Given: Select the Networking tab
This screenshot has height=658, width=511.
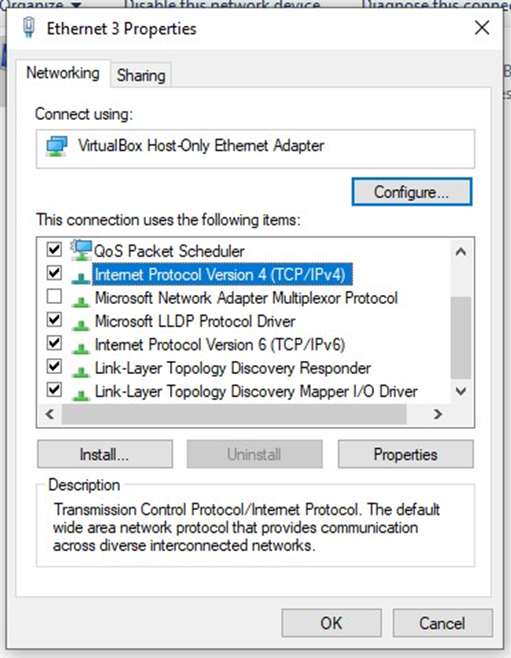Looking at the screenshot, I should click(63, 73).
